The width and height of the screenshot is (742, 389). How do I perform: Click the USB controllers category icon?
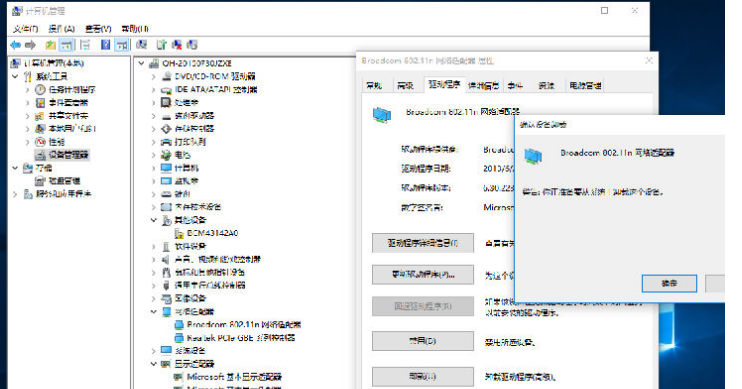point(166,285)
